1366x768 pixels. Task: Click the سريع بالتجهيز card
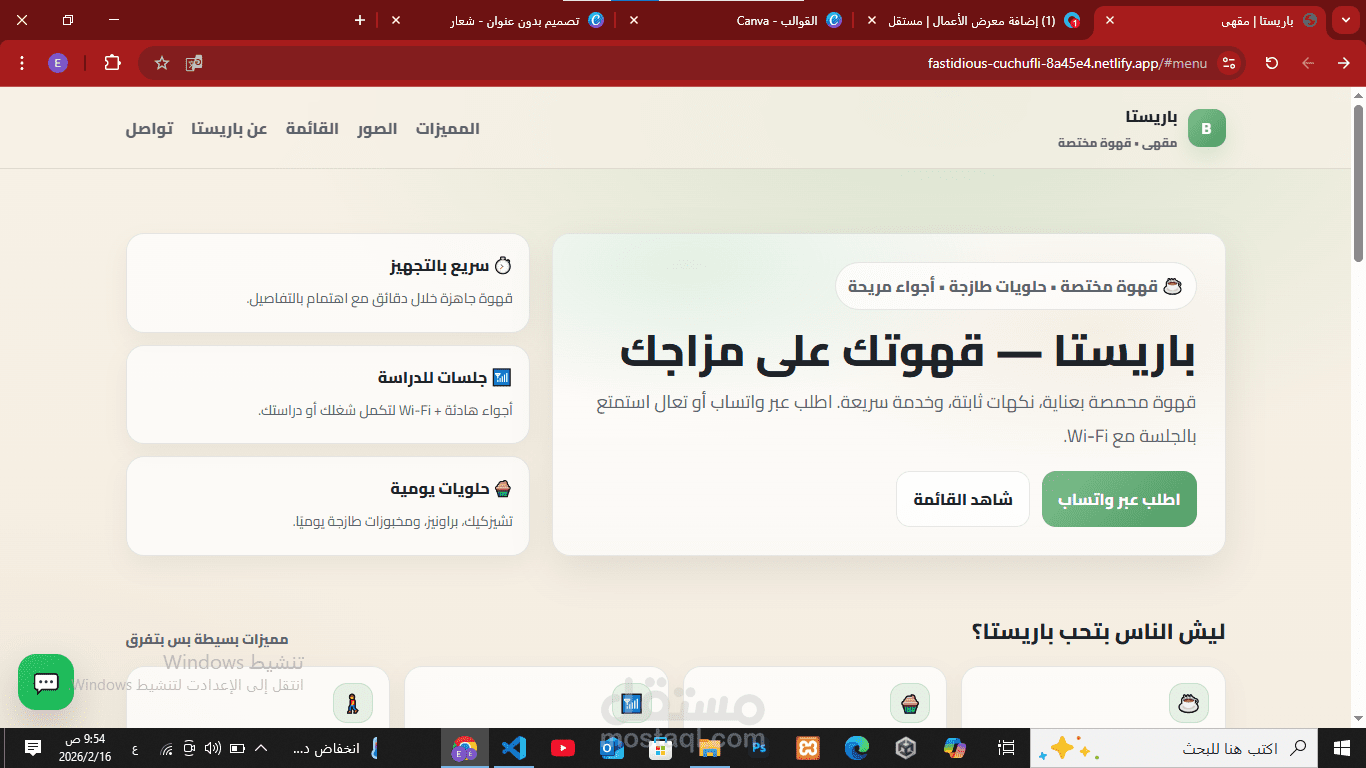[x=328, y=283]
